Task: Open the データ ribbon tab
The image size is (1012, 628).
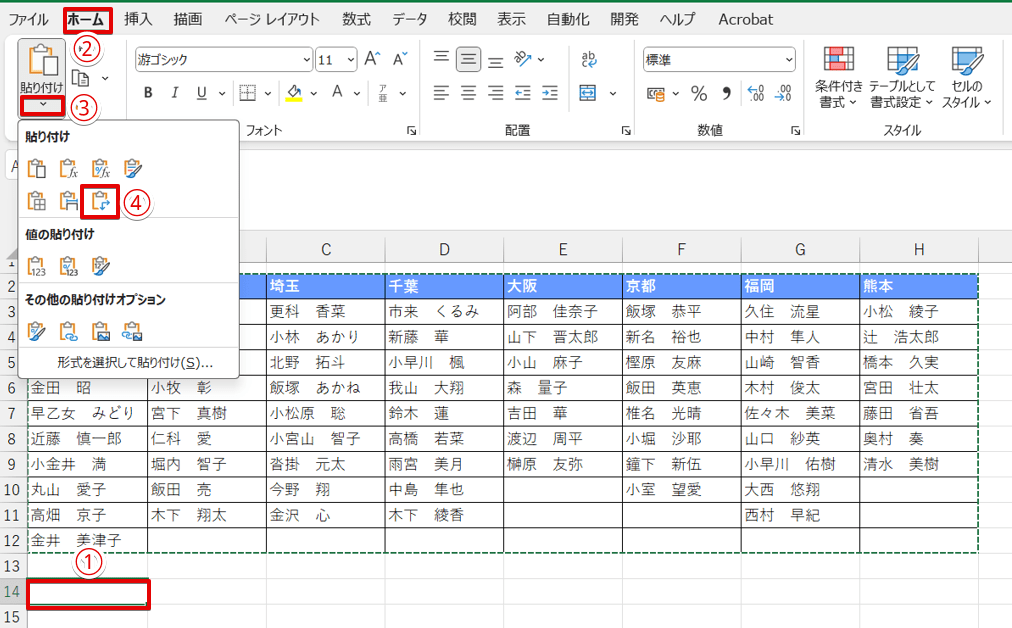Action: (409, 19)
